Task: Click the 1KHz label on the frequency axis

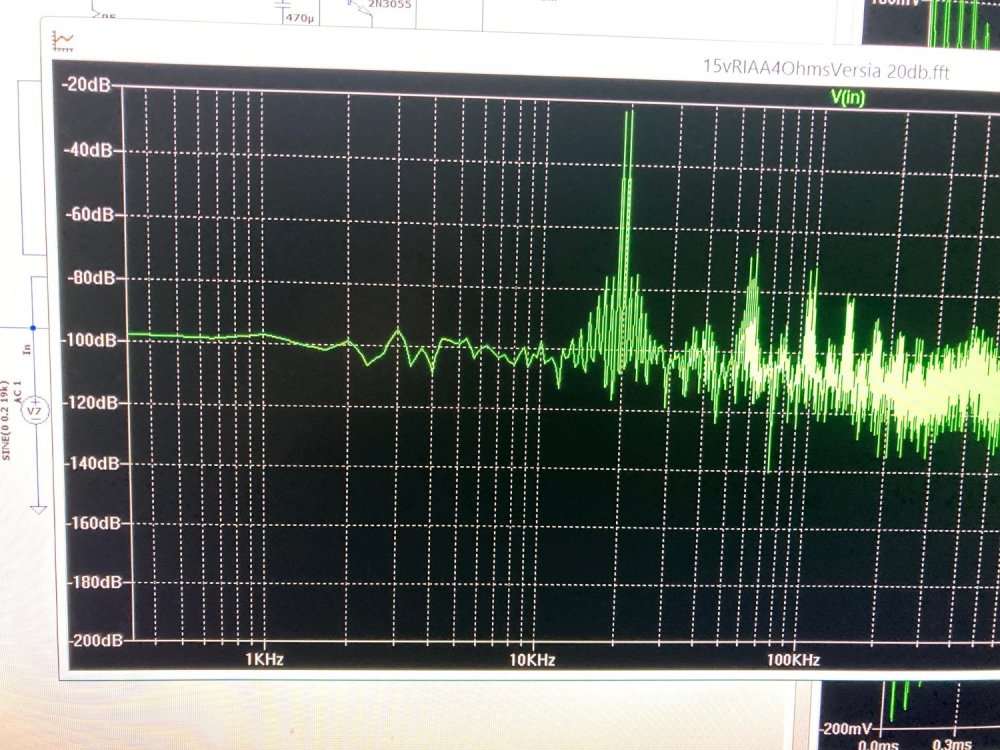Action: (263, 660)
